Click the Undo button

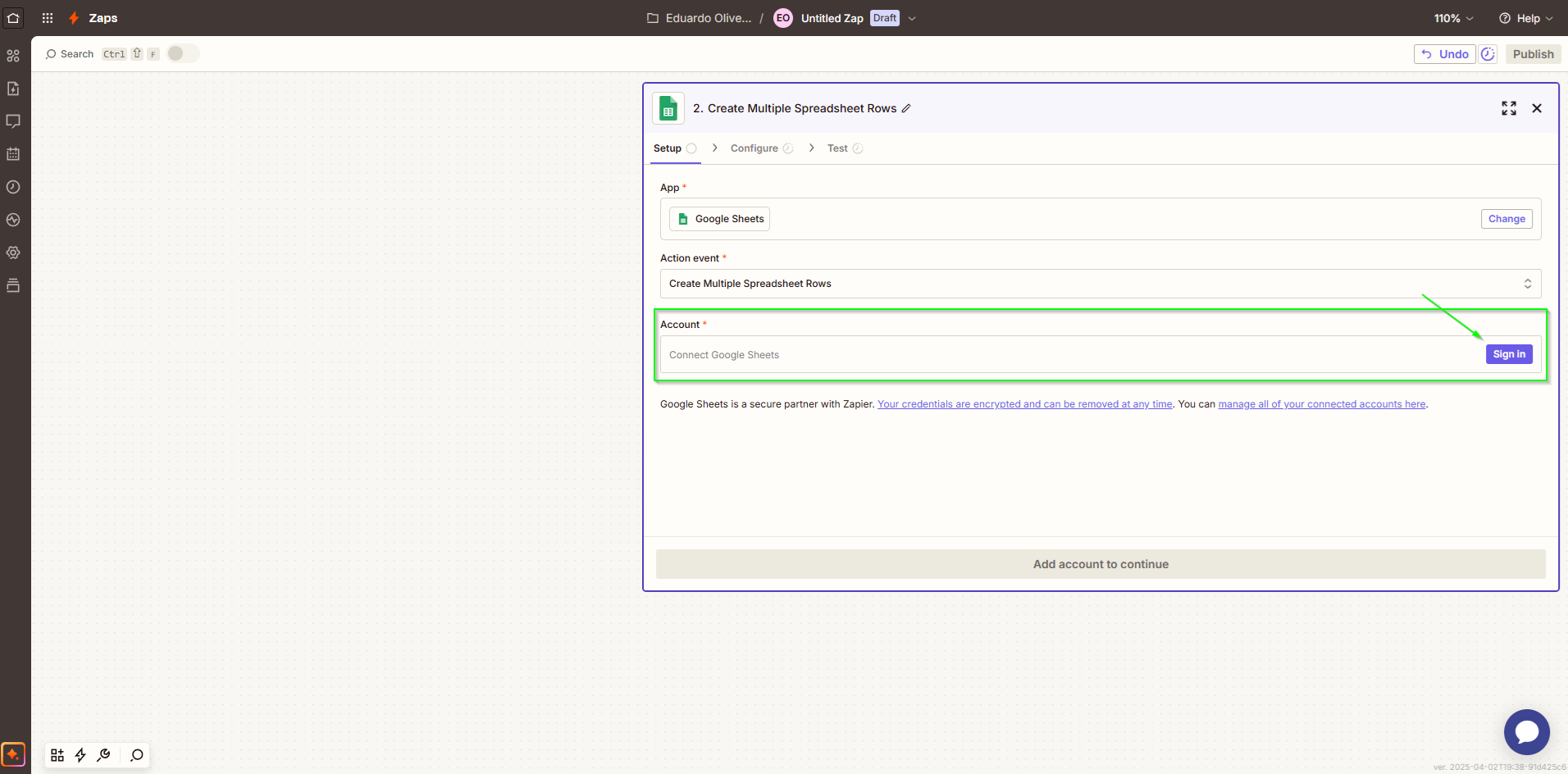(1445, 54)
